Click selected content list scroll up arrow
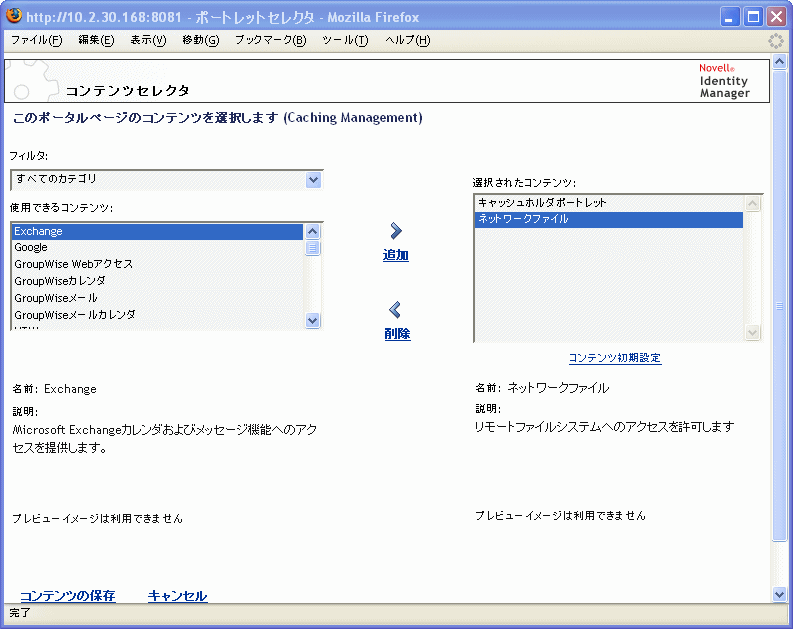 [x=753, y=203]
